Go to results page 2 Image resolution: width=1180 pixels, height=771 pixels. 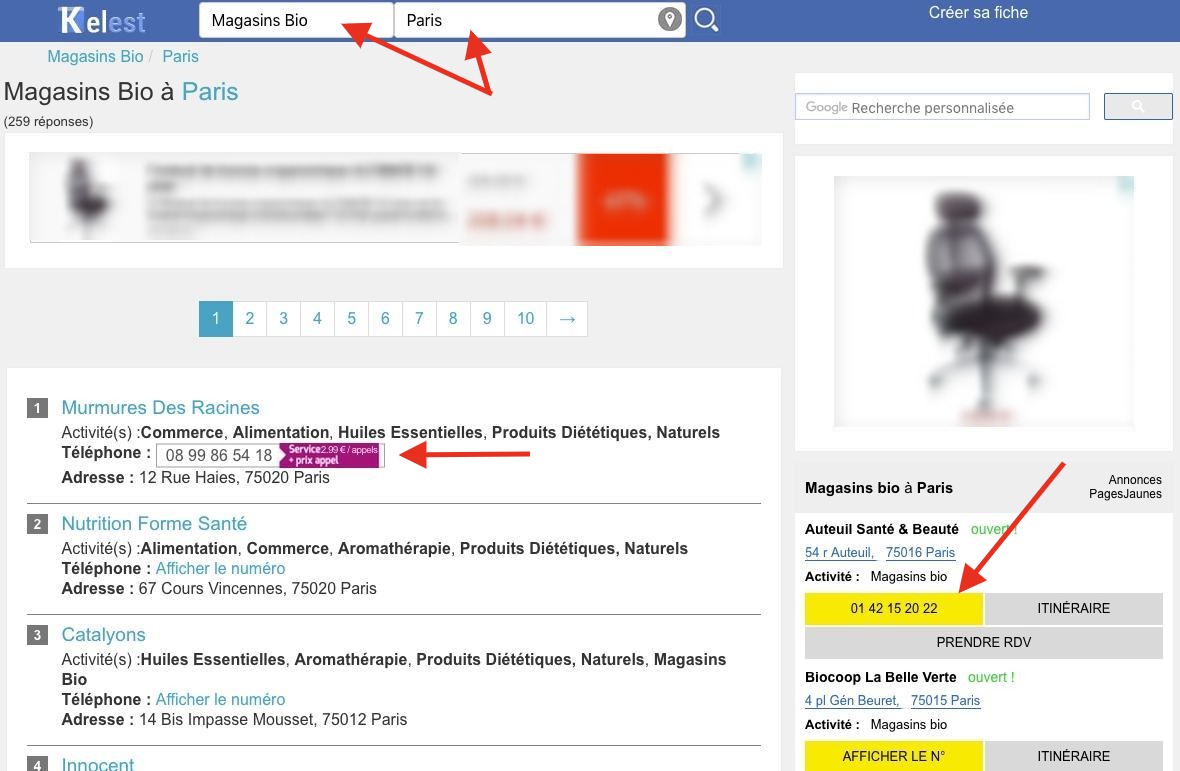[x=249, y=319]
